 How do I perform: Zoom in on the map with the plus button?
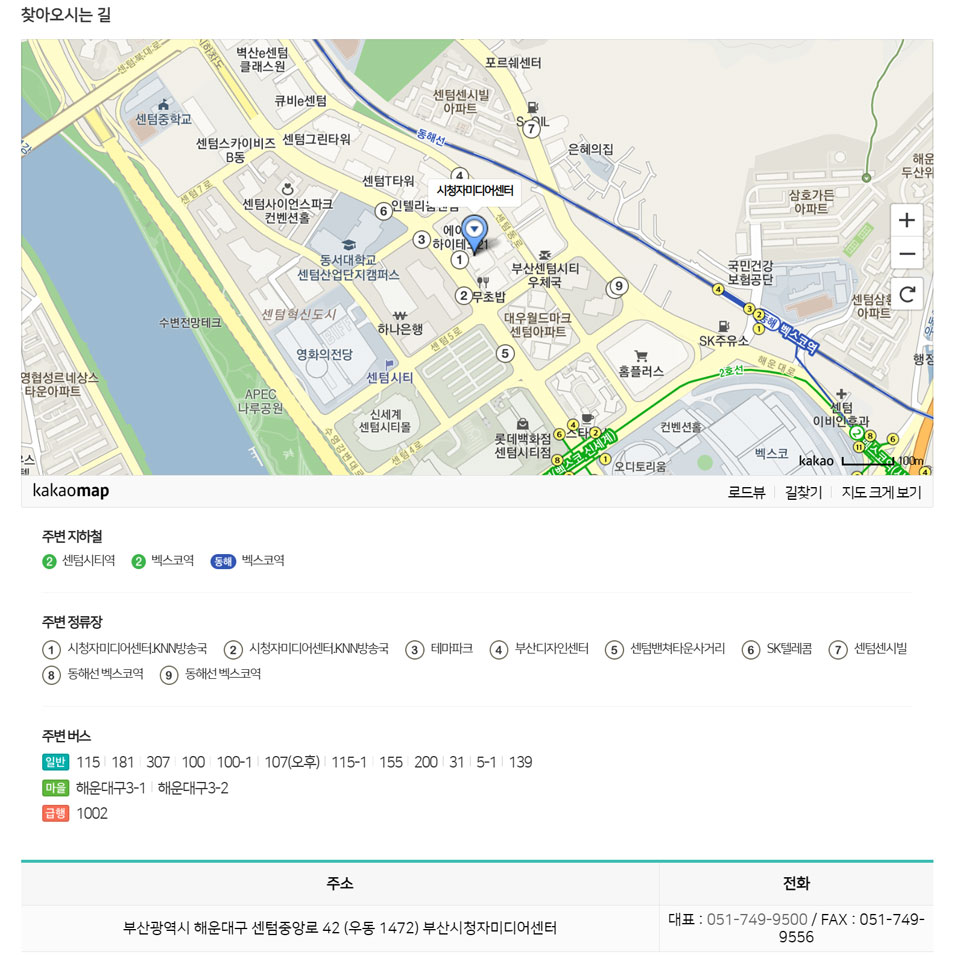[907, 220]
